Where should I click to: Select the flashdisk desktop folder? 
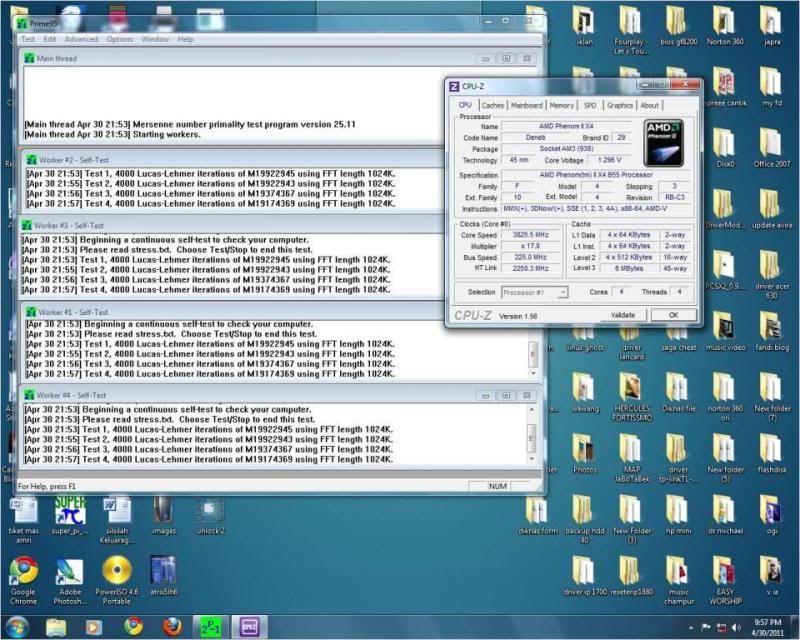coord(772,454)
